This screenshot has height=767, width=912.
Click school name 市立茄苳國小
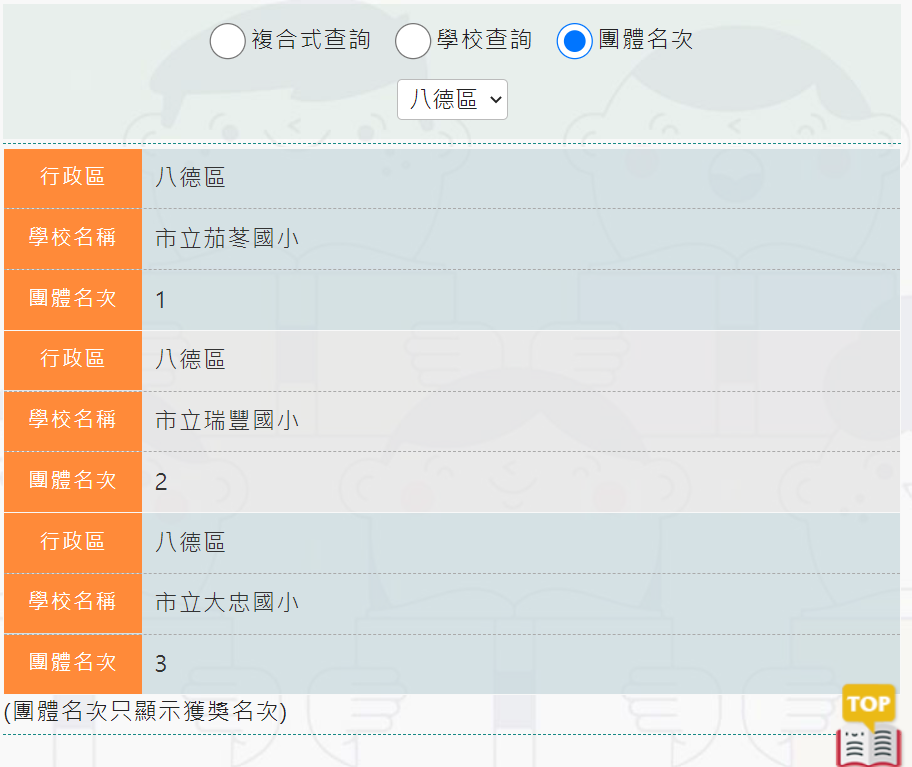(227, 238)
